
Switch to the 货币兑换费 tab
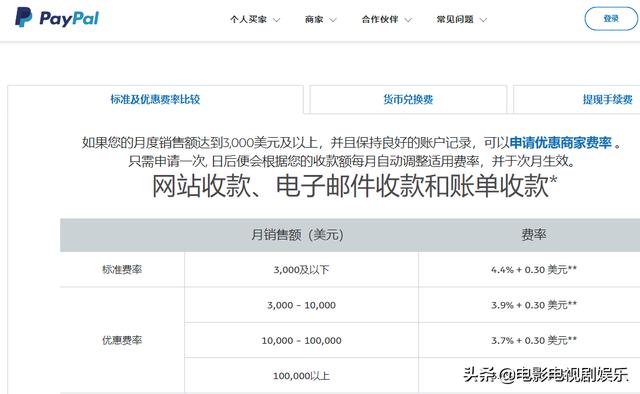(x=408, y=99)
